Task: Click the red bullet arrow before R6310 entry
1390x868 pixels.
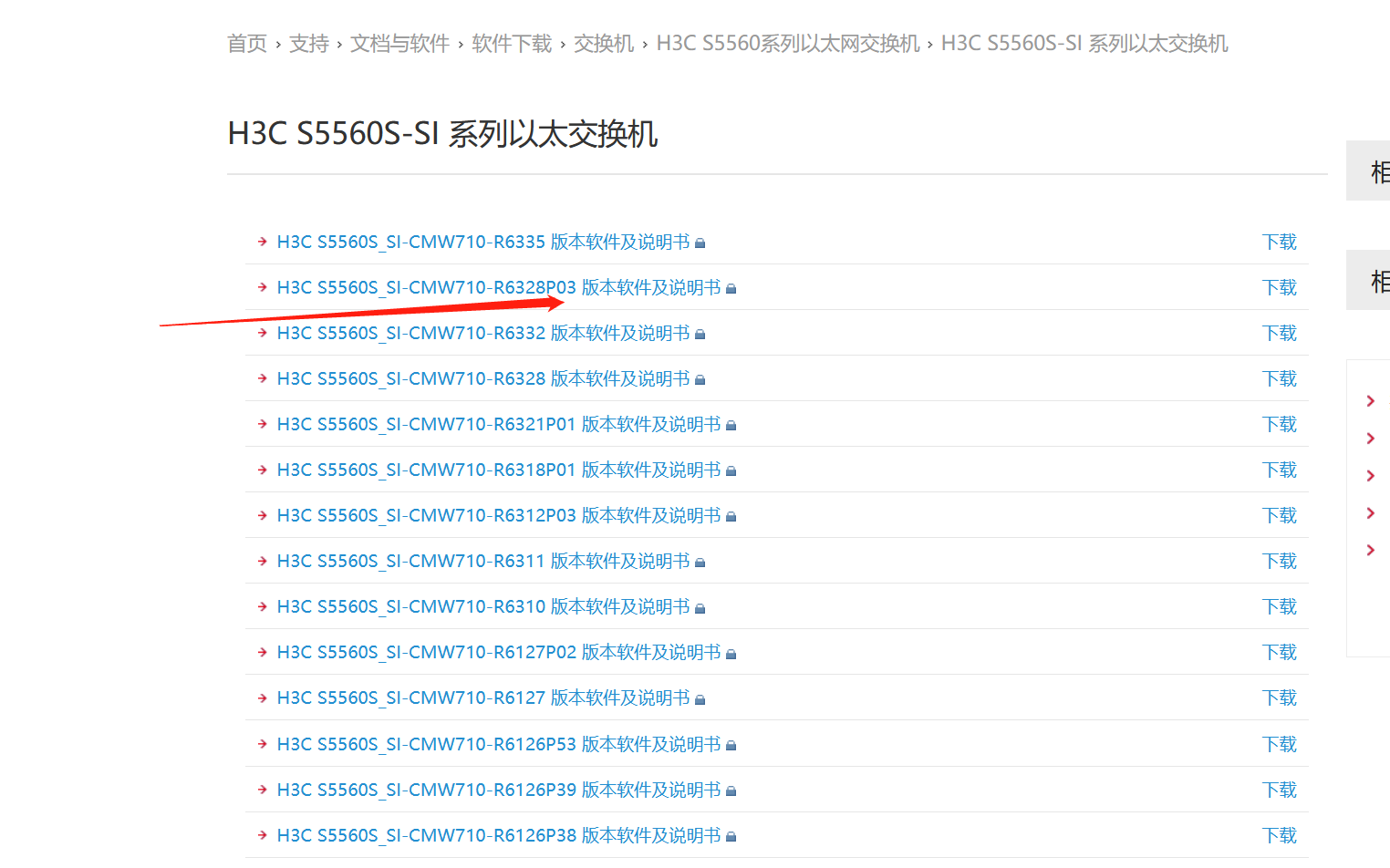Action: coord(263,606)
